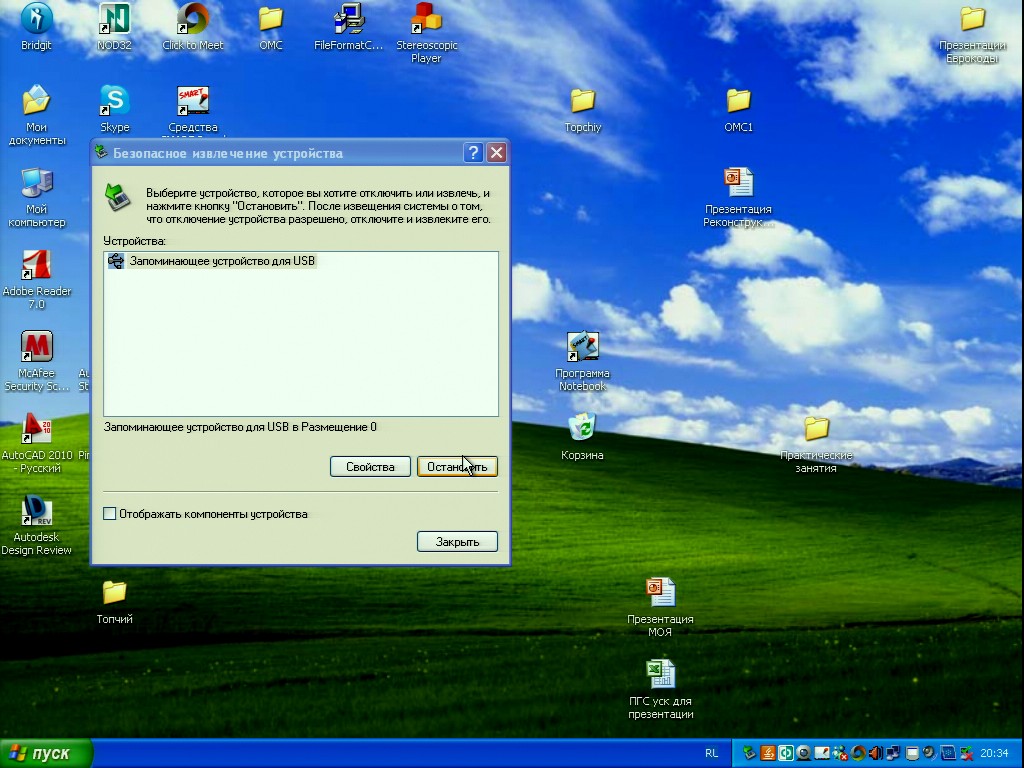Click the dialog help question-mark button
The height and width of the screenshot is (768, 1024).
(473, 153)
